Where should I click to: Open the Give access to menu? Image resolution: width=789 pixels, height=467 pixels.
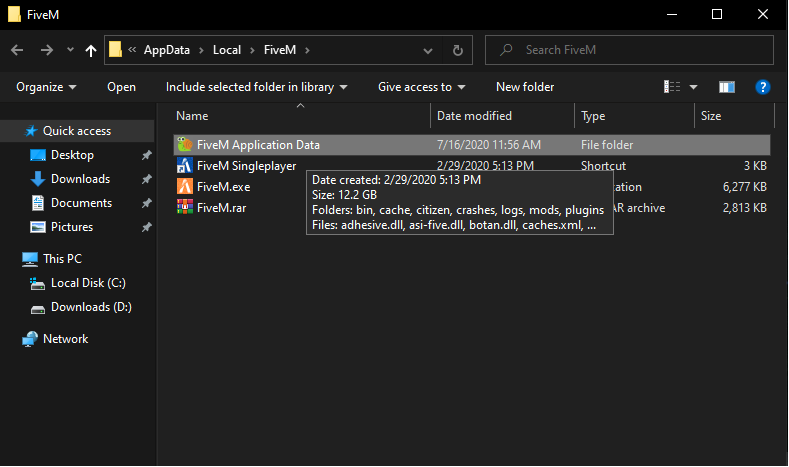tap(422, 87)
